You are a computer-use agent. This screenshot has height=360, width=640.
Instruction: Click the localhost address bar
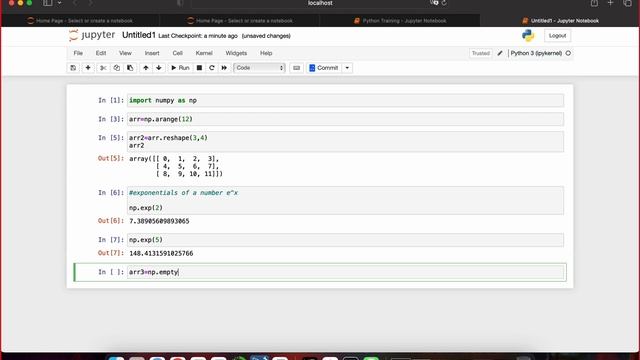point(320,3)
